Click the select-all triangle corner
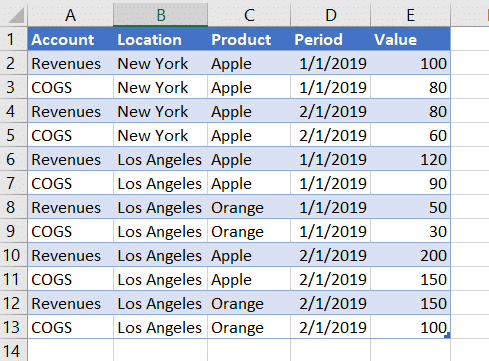The image size is (489, 361). pyautogui.click(x=14, y=14)
